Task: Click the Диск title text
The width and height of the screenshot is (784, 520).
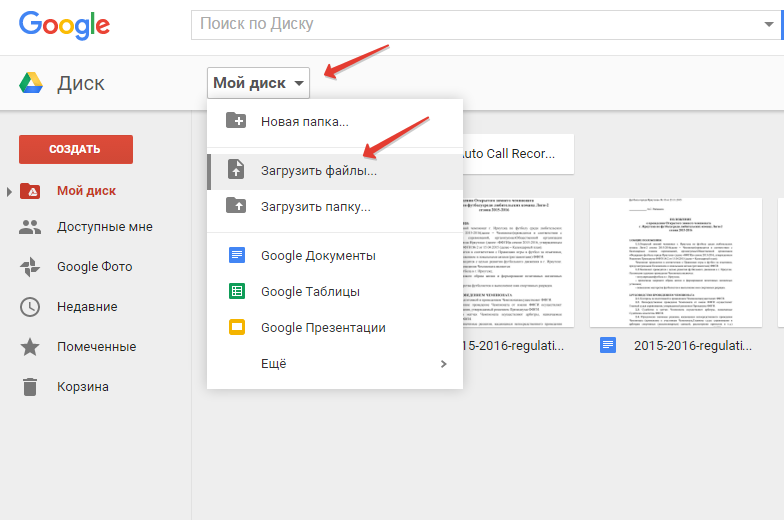Action: (x=80, y=84)
